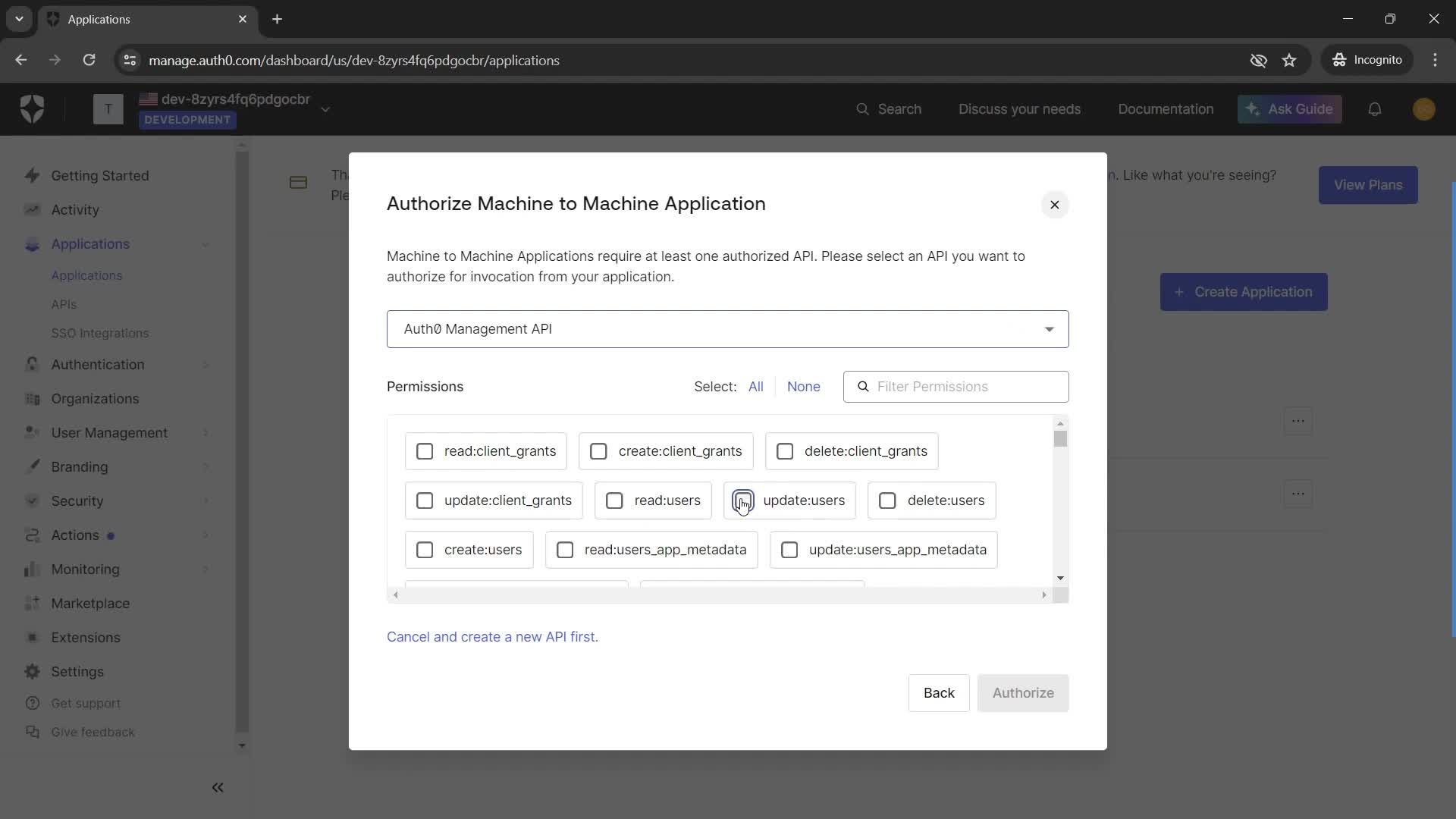The width and height of the screenshot is (1456, 819).
Task: Check read:users permission
Action: click(614, 501)
